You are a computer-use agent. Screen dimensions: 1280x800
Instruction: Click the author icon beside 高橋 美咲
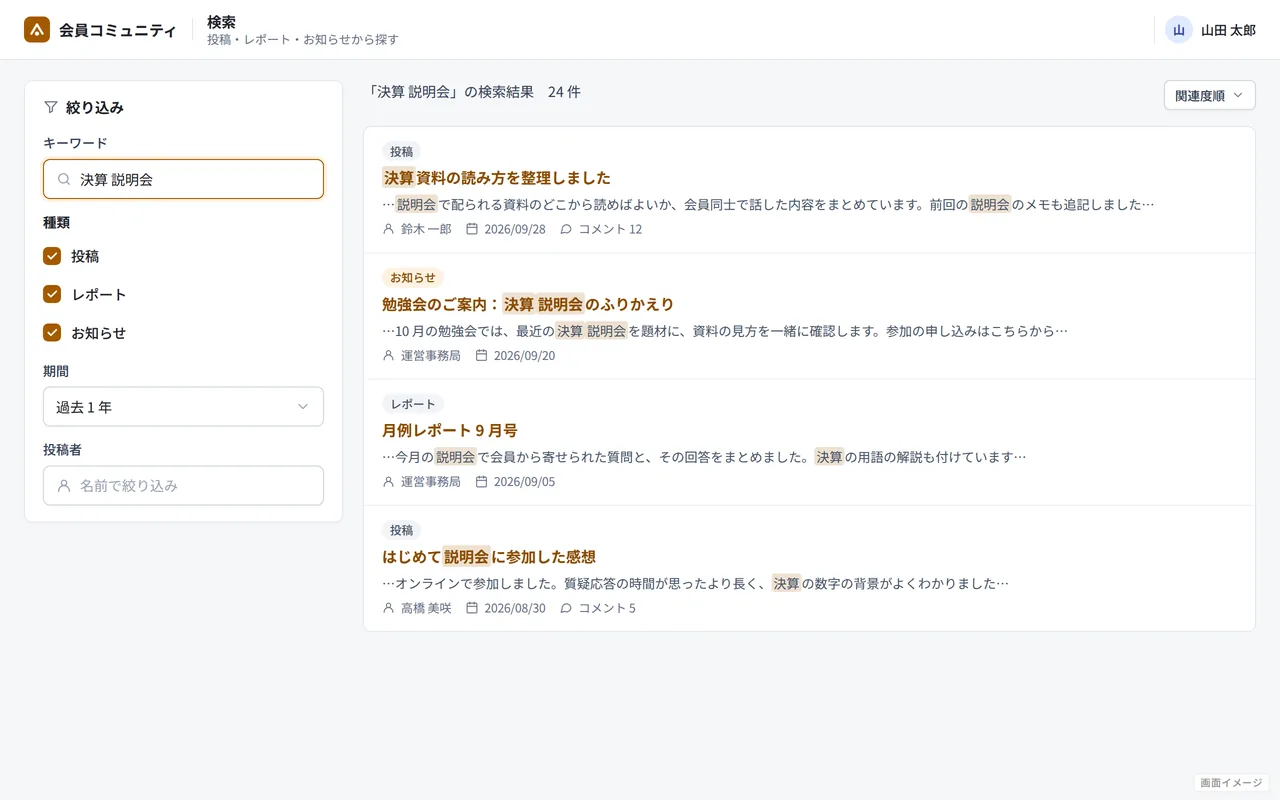coord(388,608)
